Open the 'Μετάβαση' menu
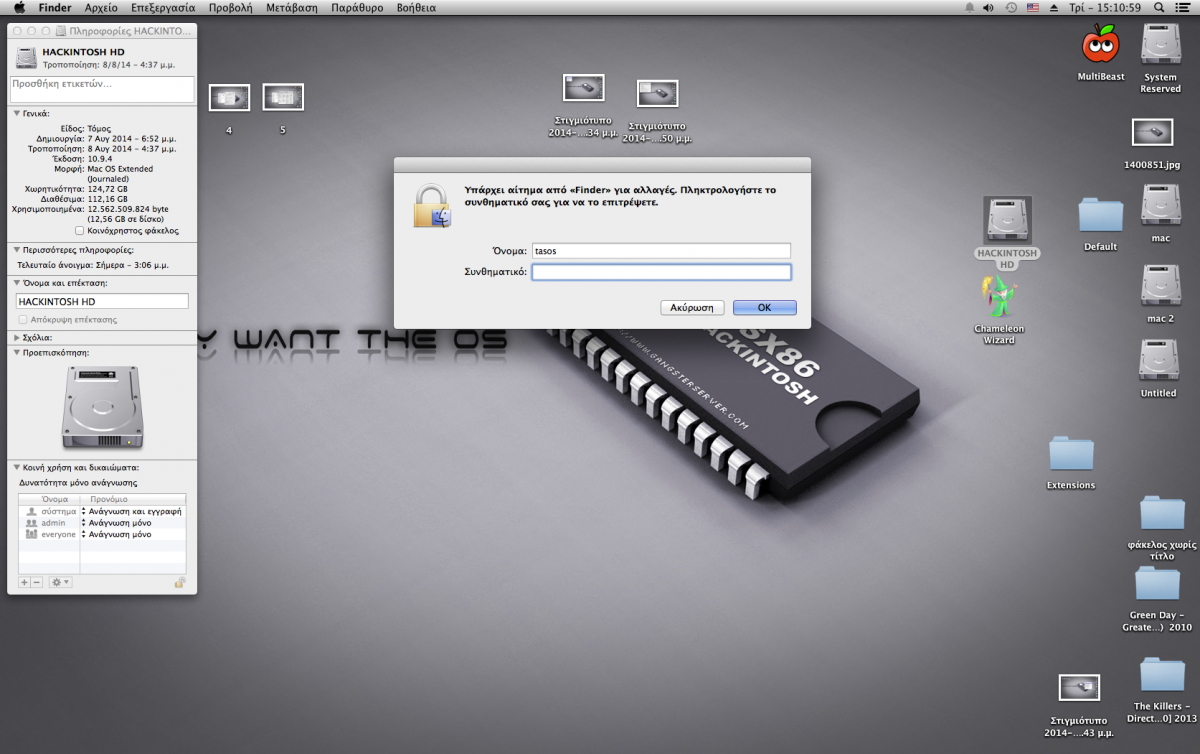Viewport: 1200px width, 754px height. 292,7
